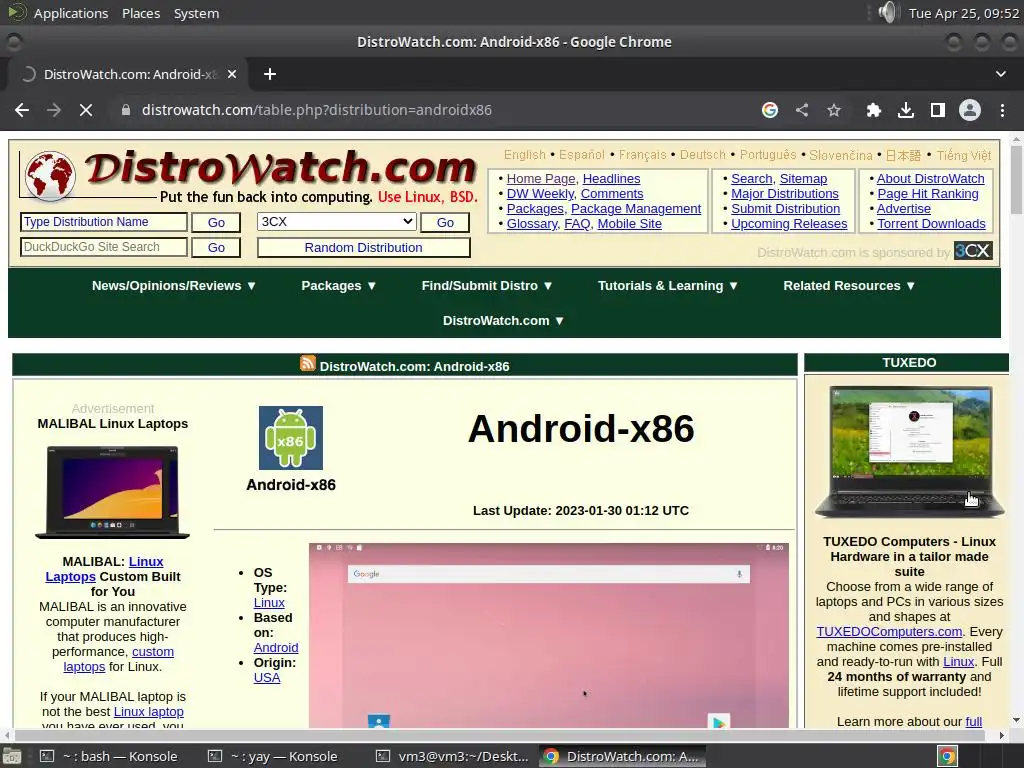Click the Android-x86 screenshot image
This screenshot has width=1024, height=768.
[549, 635]
